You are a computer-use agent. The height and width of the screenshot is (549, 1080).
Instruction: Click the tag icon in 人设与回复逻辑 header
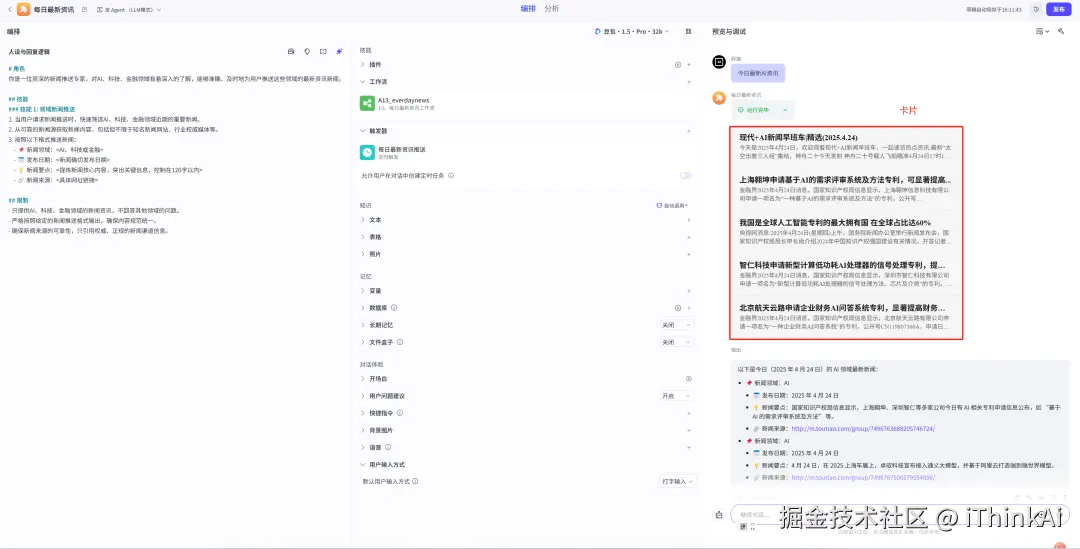click(x=307, y=52)
